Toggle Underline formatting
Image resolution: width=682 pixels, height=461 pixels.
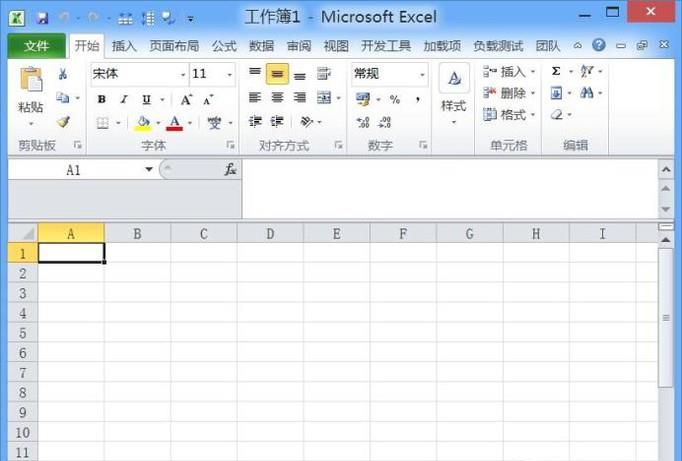click(147, 99)
